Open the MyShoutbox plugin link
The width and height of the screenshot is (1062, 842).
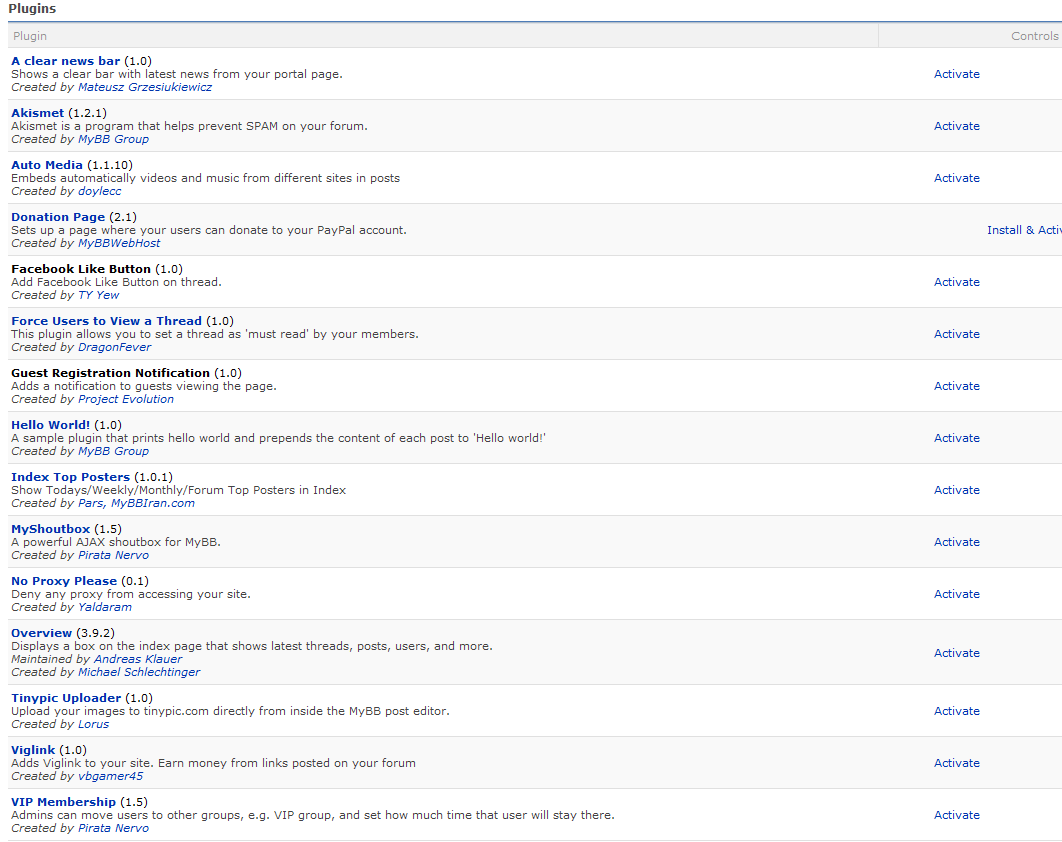[x=50, y=530]
